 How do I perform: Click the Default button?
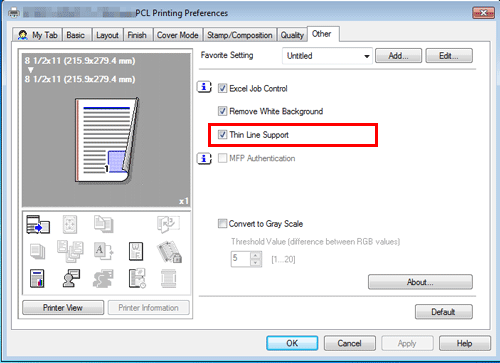click(x=443, y=312)
